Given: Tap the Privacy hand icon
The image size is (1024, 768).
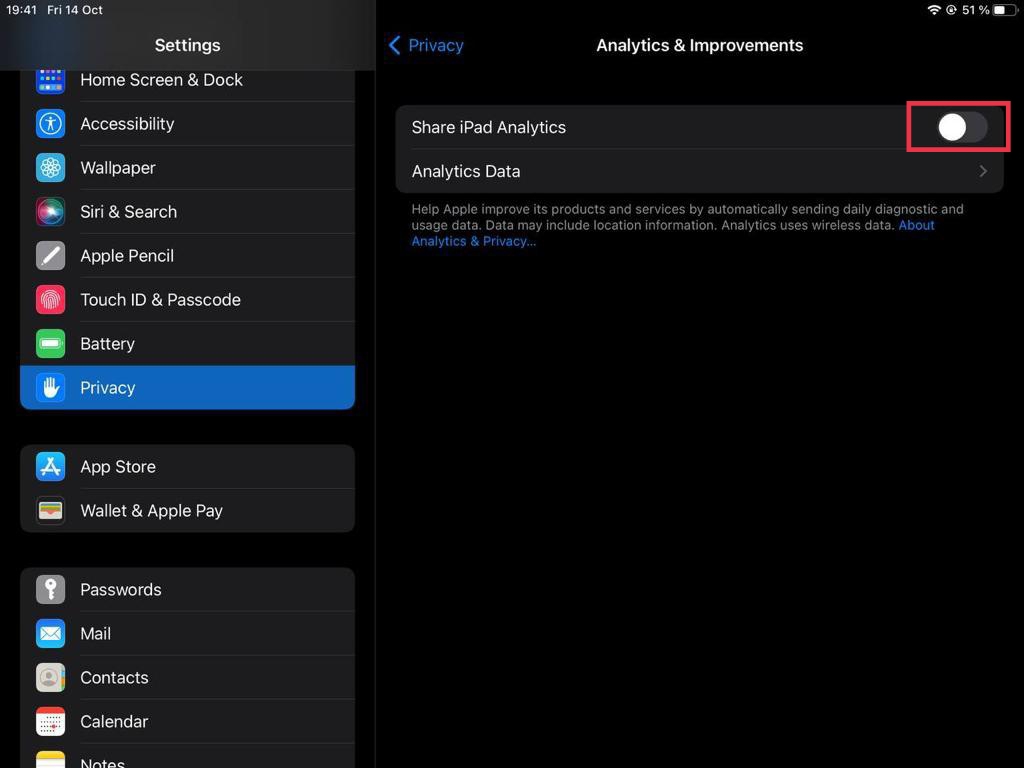Looking at the screenshot, I should (50, 388).
